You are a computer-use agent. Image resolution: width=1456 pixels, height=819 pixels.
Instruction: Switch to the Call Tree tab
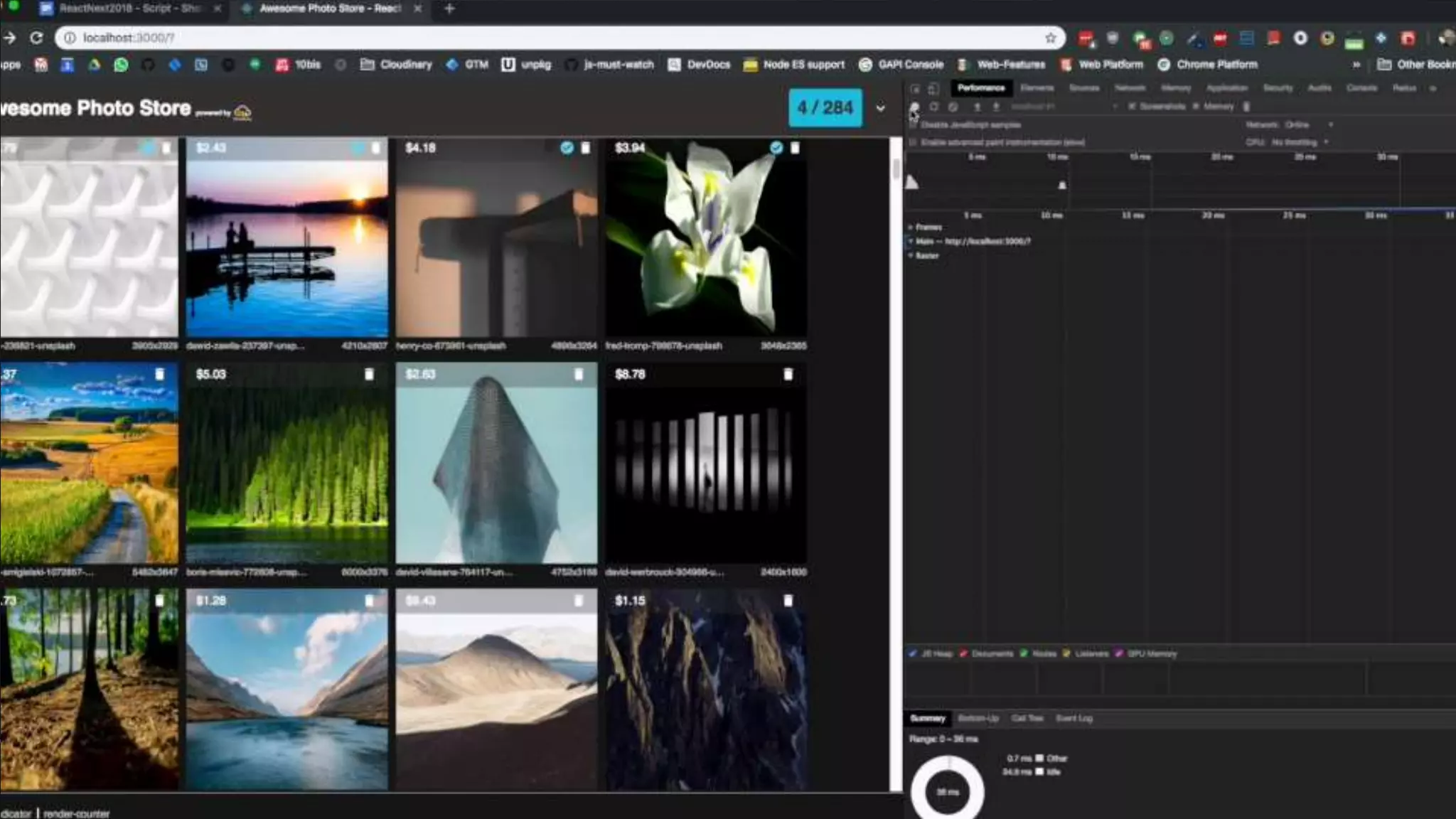tap(1027, 718)
